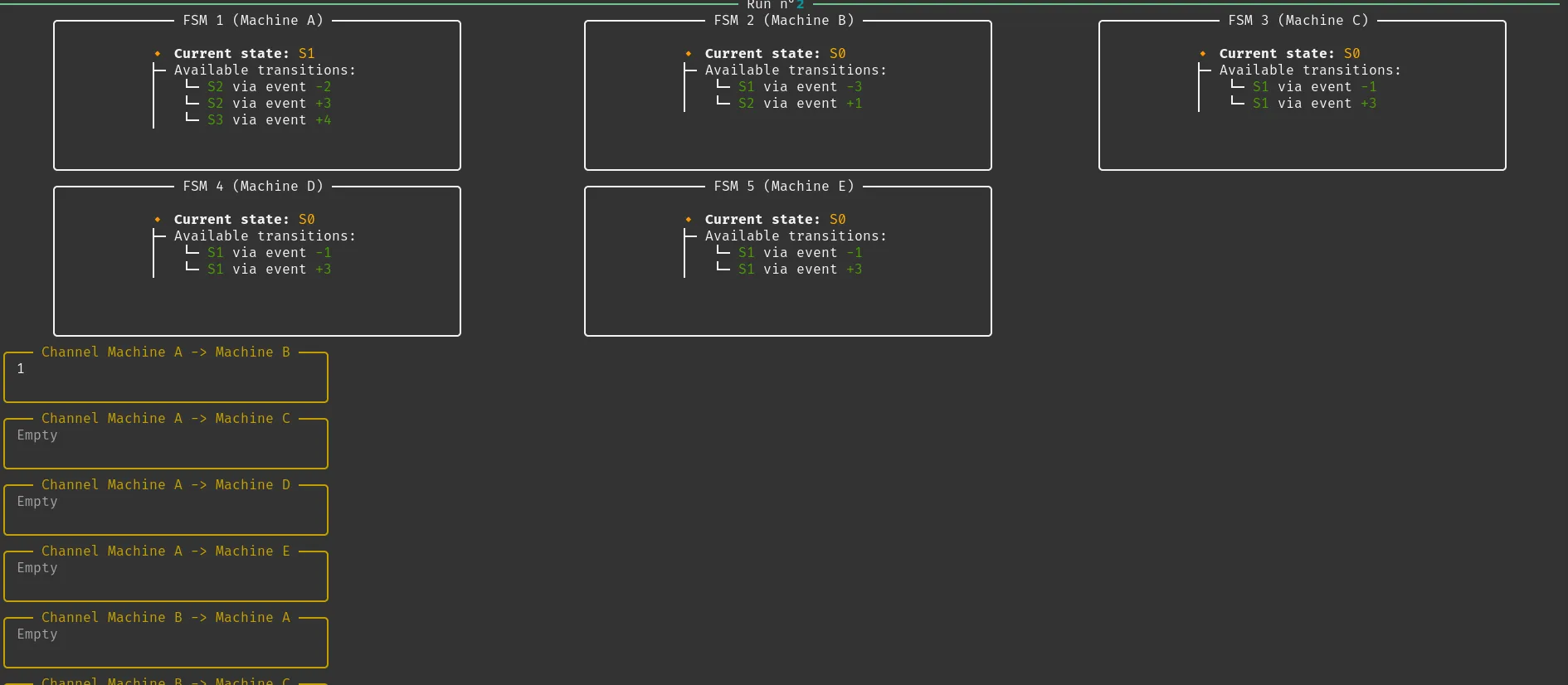Select the Channel Machine B -> Machine A header
Screen dimensions: 1568x685
166,618
